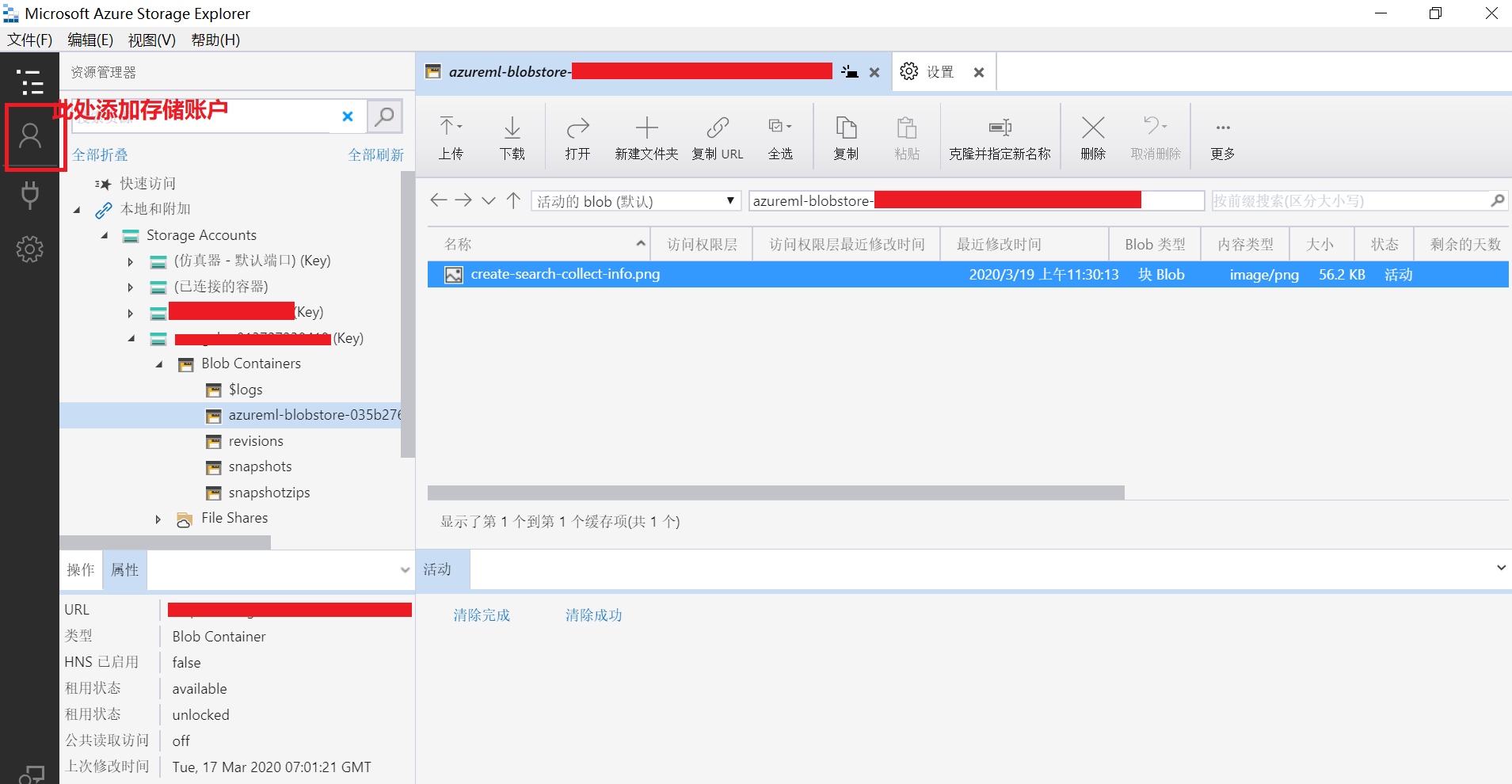Click the Delete (删除) toolbar button
The image size is (1512, 784).
1093,137
